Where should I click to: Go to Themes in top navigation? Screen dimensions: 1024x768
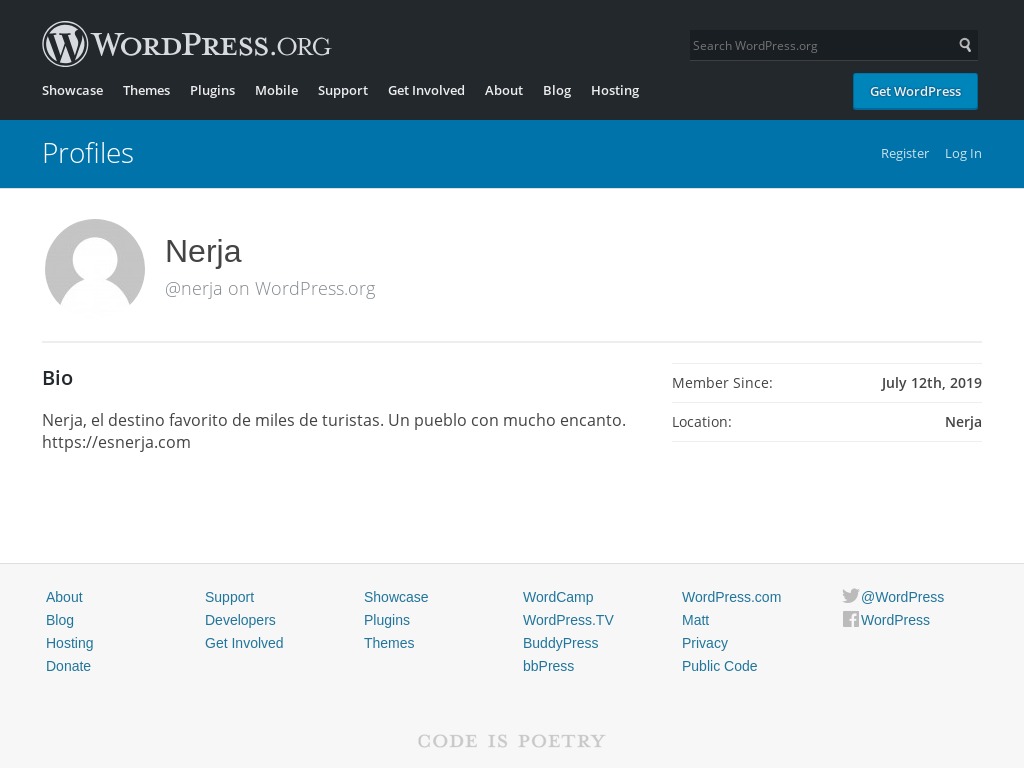(x=146, y=90)
